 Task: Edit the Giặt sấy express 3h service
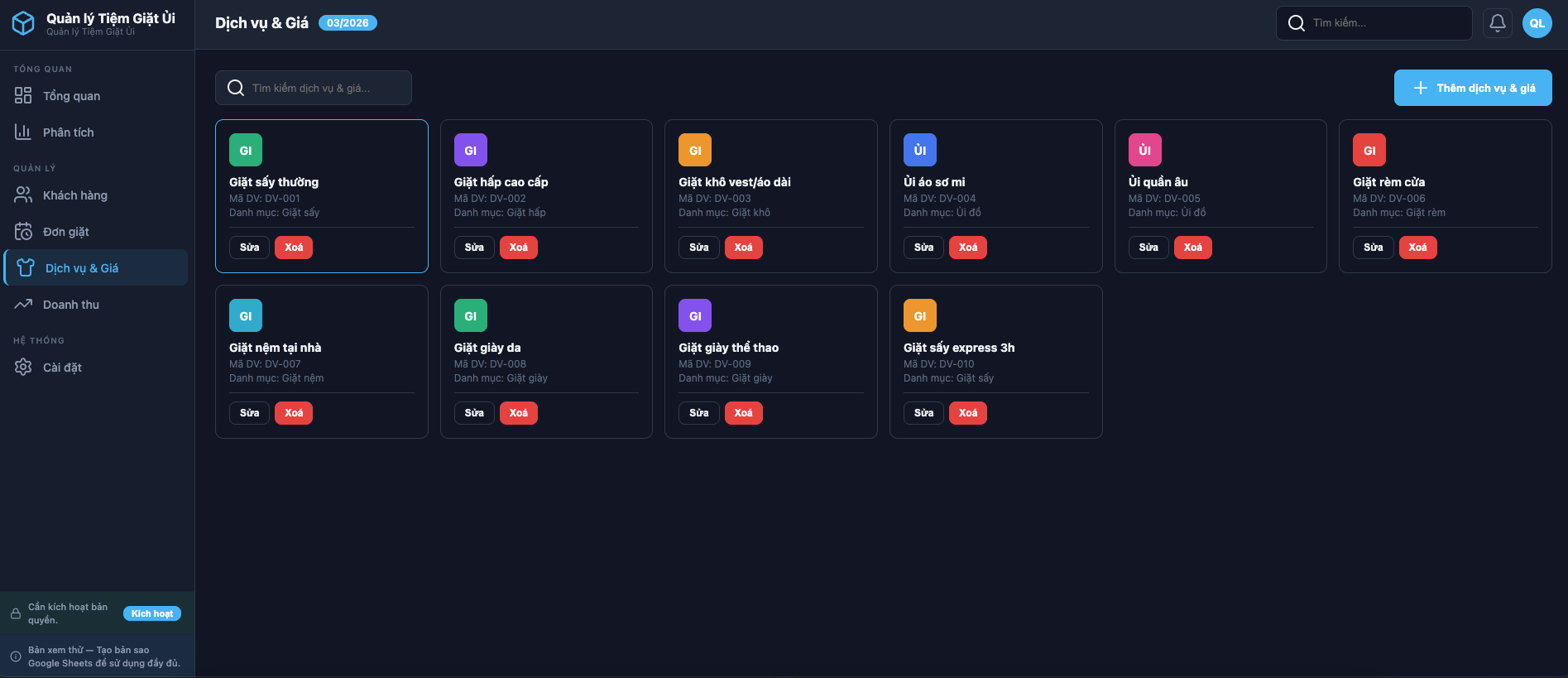coord(923,413)
